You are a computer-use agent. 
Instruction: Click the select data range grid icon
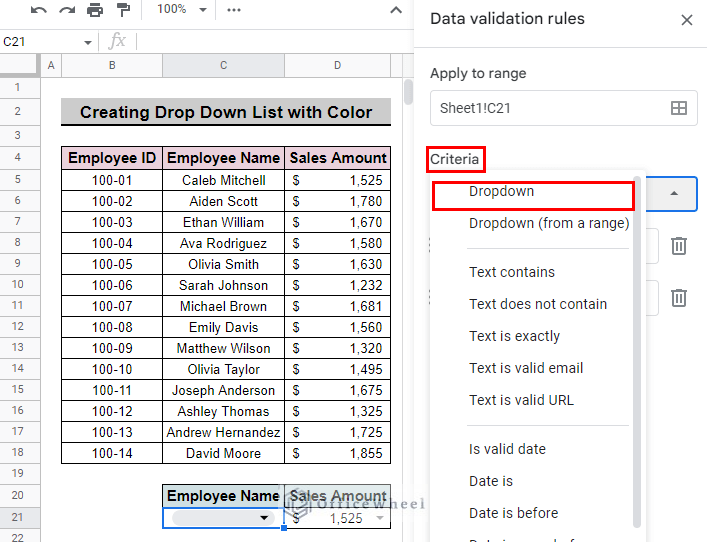tap(679, 108)
